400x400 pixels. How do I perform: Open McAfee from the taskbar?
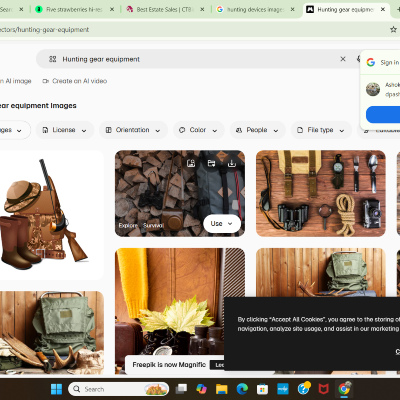323,389
